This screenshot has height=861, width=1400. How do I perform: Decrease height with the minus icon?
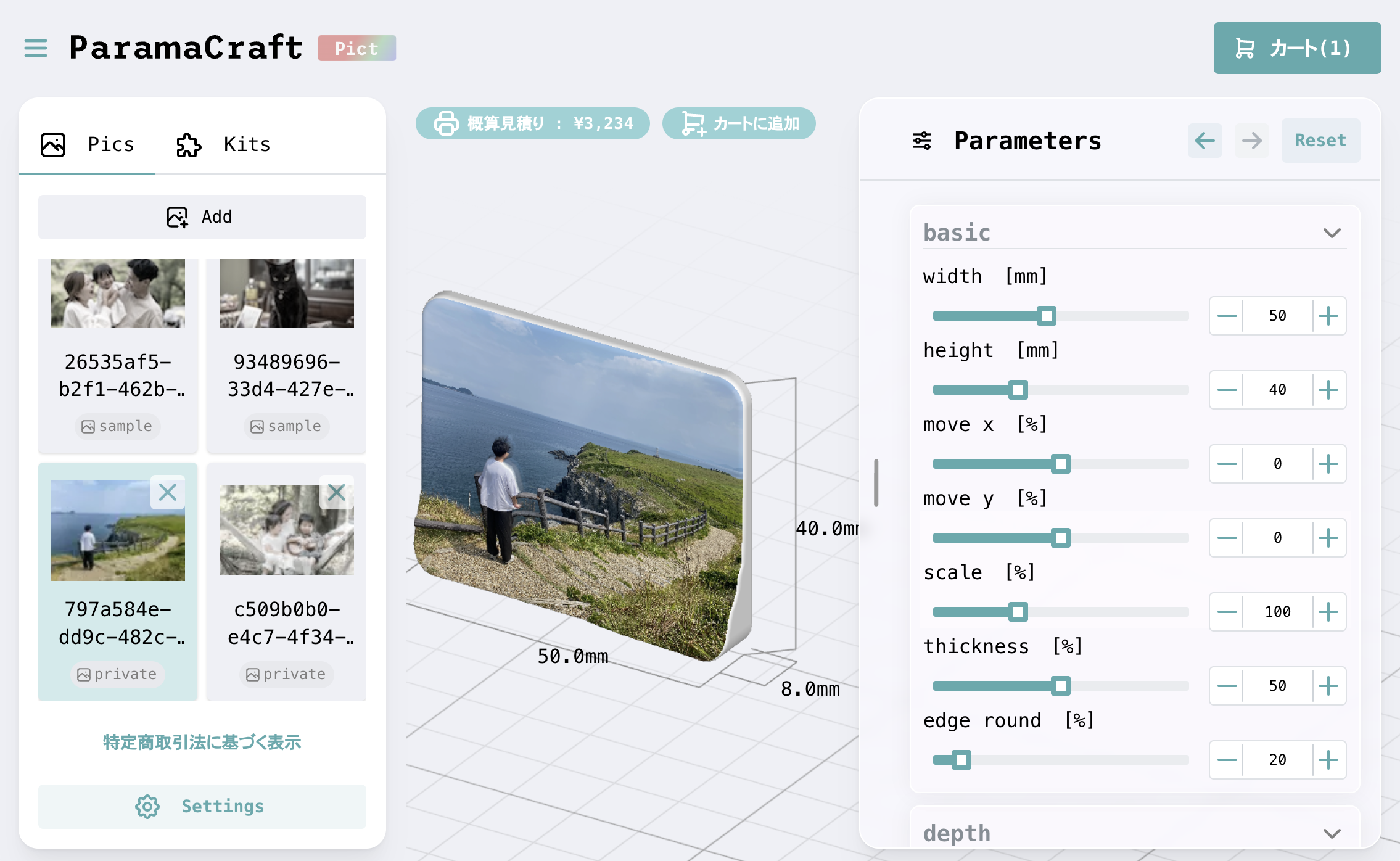(x=1227, y=390)
